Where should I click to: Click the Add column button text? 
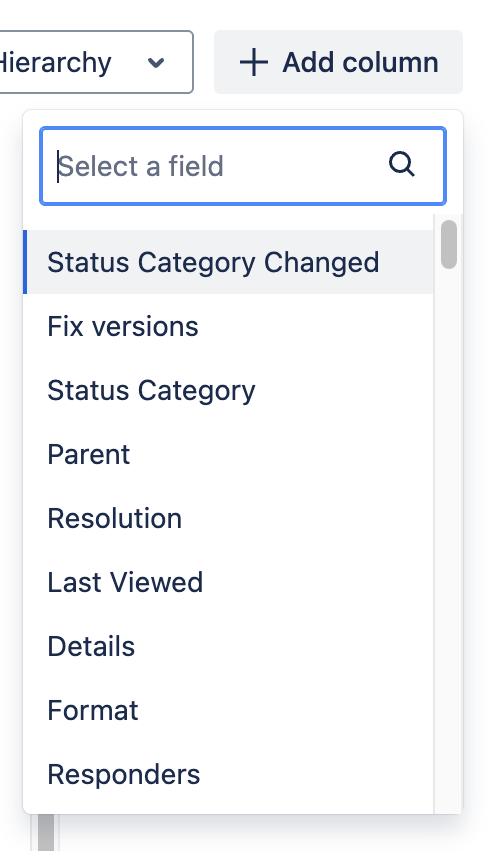(361, 62)
